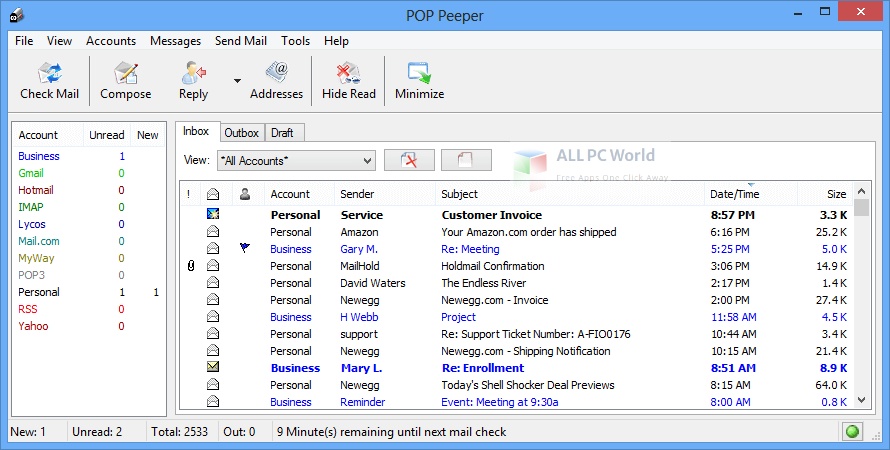
Task: Click the delete message button with red X
Action: point(409,160)
